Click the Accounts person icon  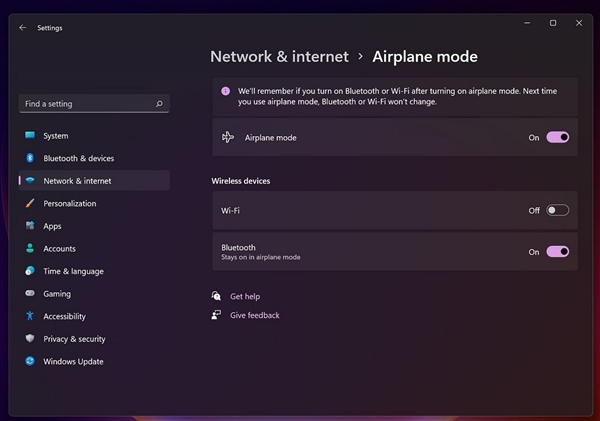coord(30,248)
